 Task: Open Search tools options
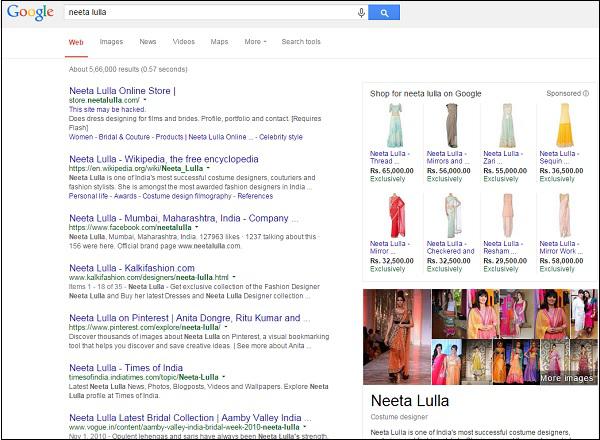tap(301, 42)
